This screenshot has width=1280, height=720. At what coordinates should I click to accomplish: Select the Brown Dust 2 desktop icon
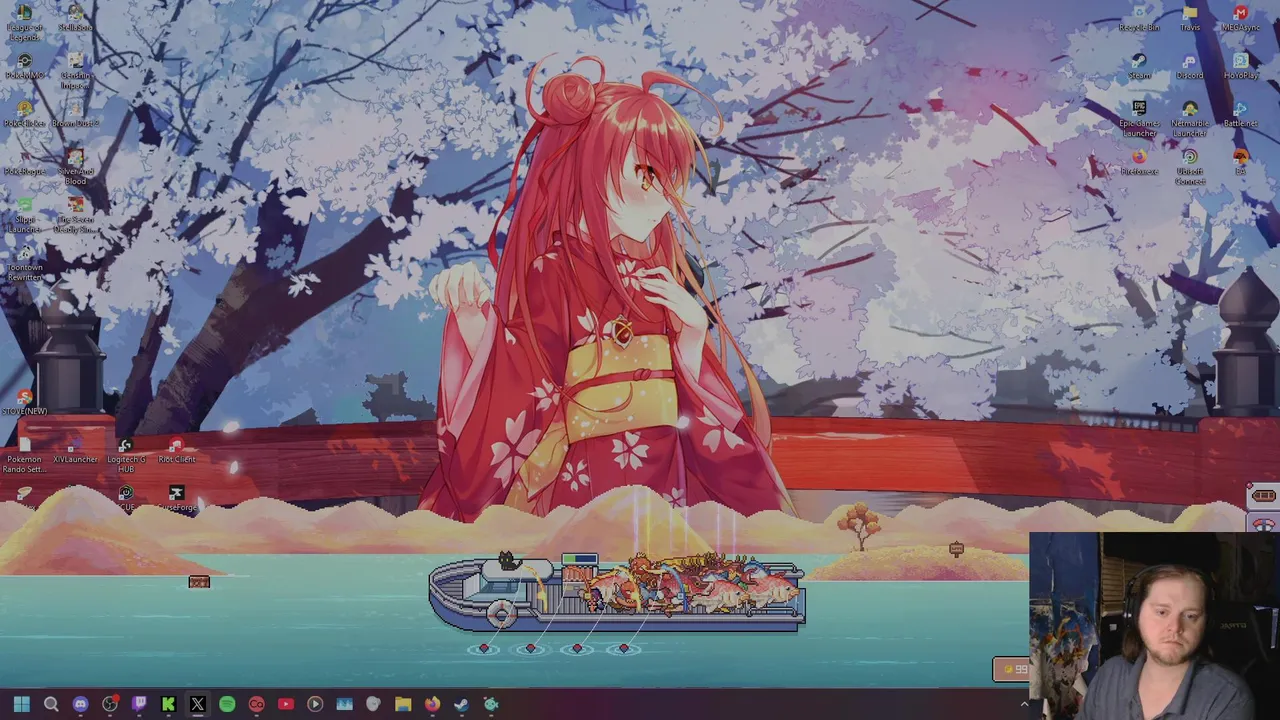pos(75,115)
